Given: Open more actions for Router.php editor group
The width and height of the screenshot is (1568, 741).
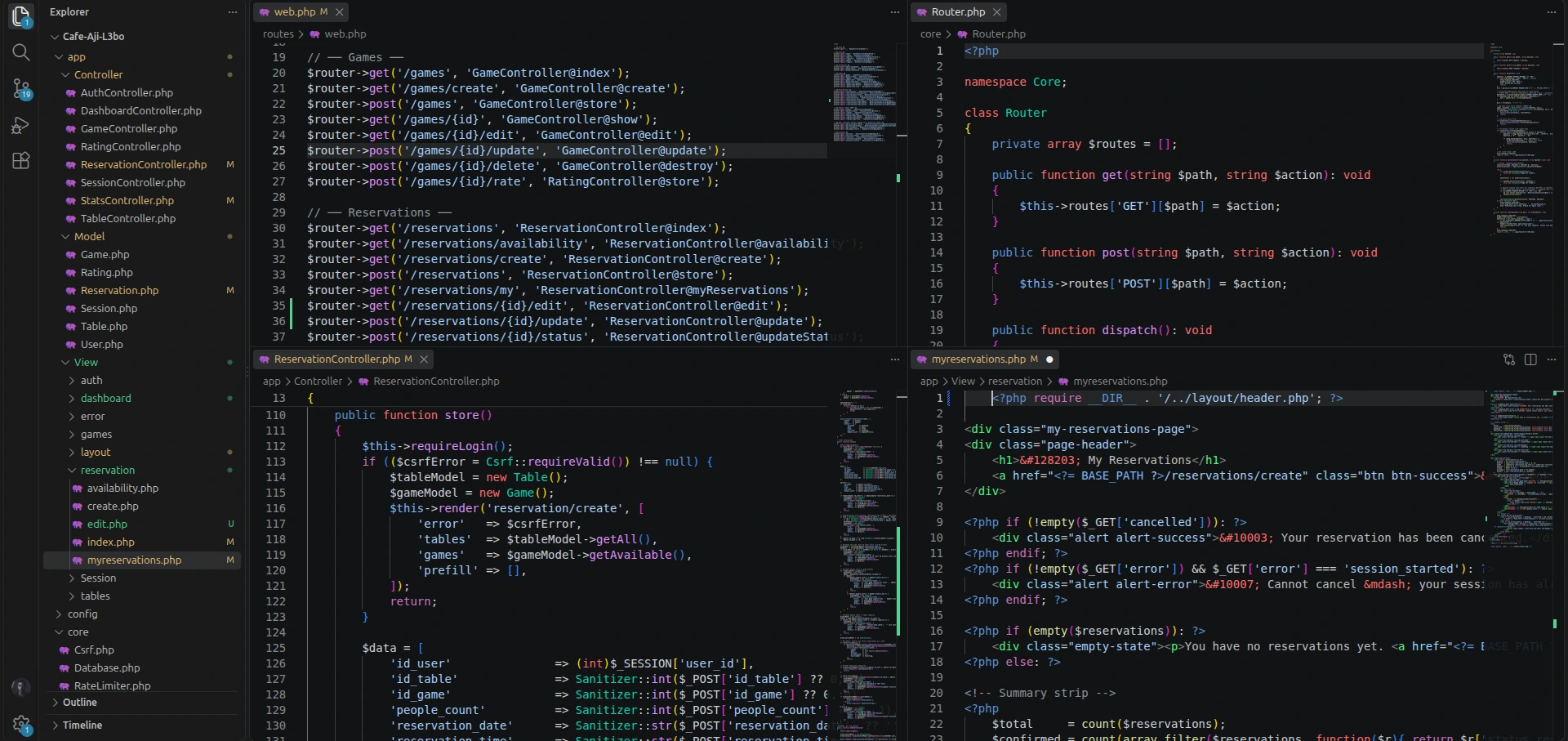Looking at the screenshot, I should 1552,12.
